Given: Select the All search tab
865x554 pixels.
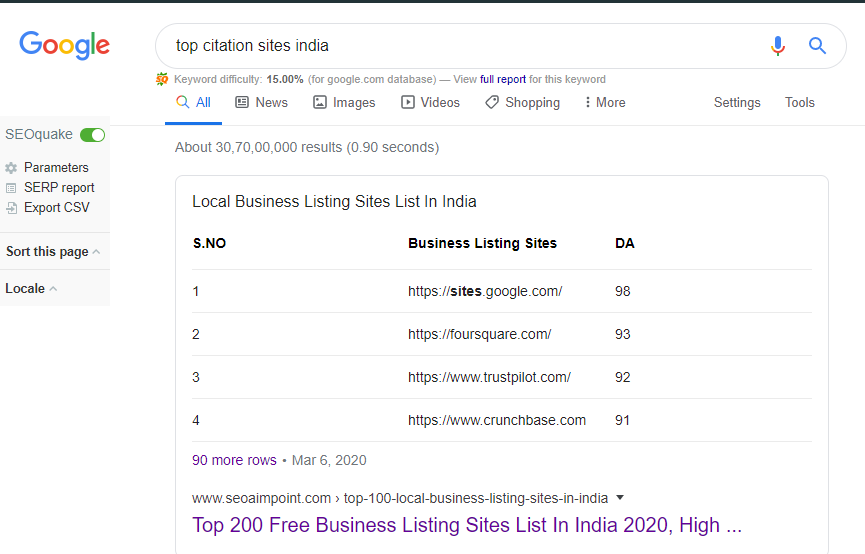Looking at the screenshot, I should pos(194,102).
